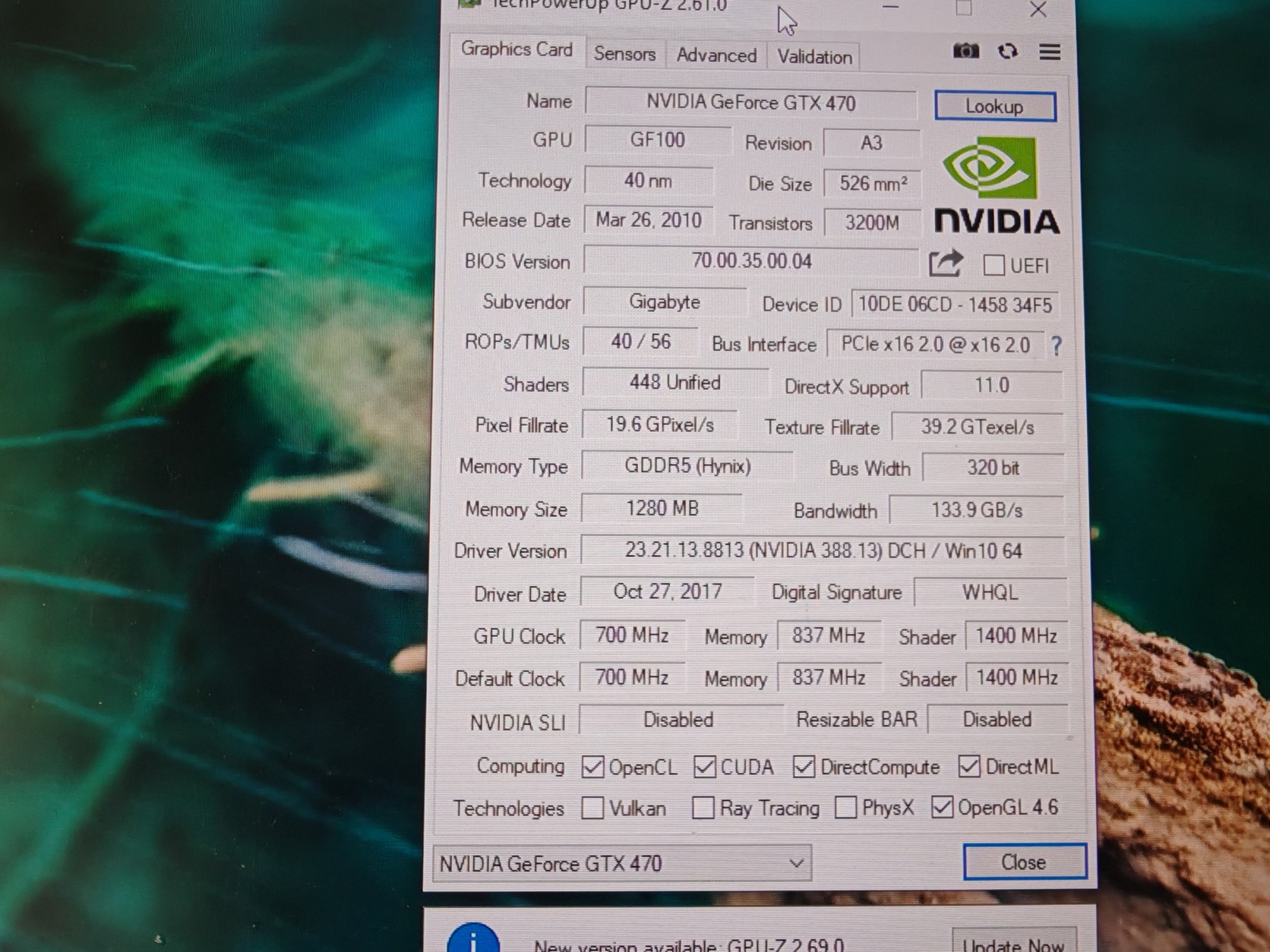Click the blue info icon in update bar

pyautogui.click(x=472, y=939)
